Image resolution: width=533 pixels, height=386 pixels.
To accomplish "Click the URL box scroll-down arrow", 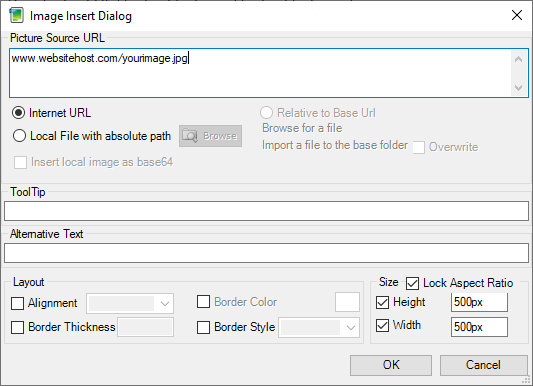I will [x=518, y=88].
